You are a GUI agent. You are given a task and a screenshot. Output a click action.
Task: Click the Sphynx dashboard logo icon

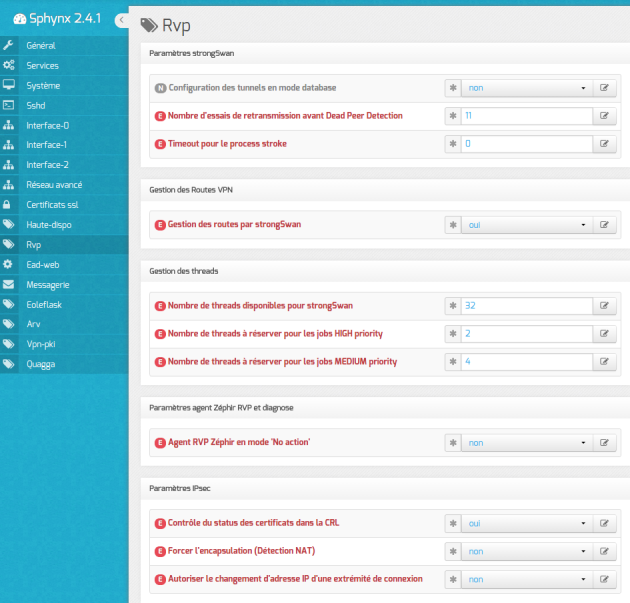click(20, 18)
